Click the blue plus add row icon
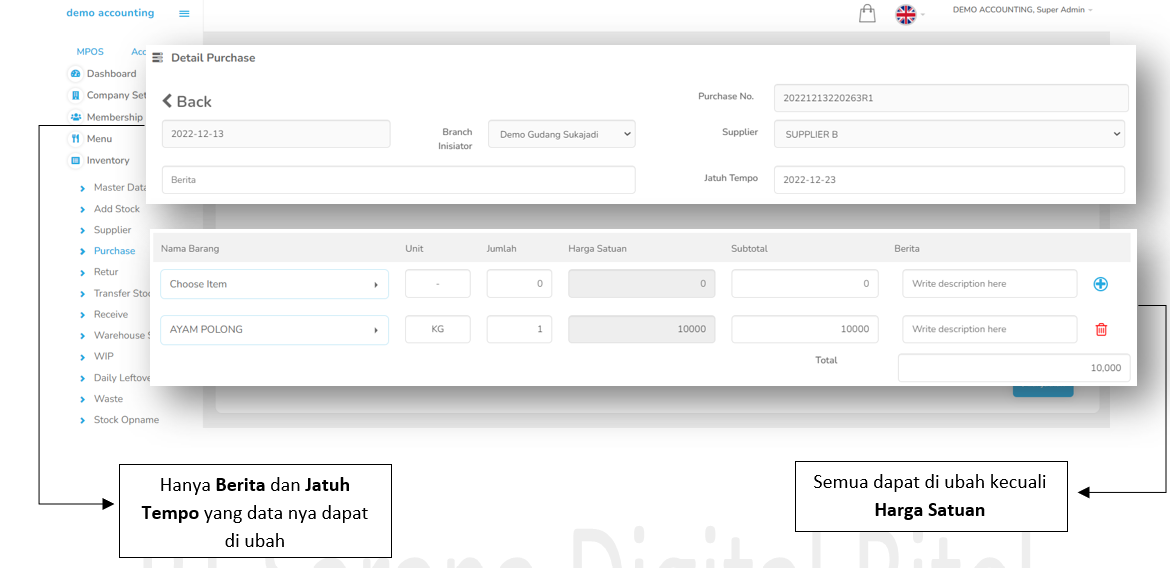1170x568 pixels. point(1100,284)
